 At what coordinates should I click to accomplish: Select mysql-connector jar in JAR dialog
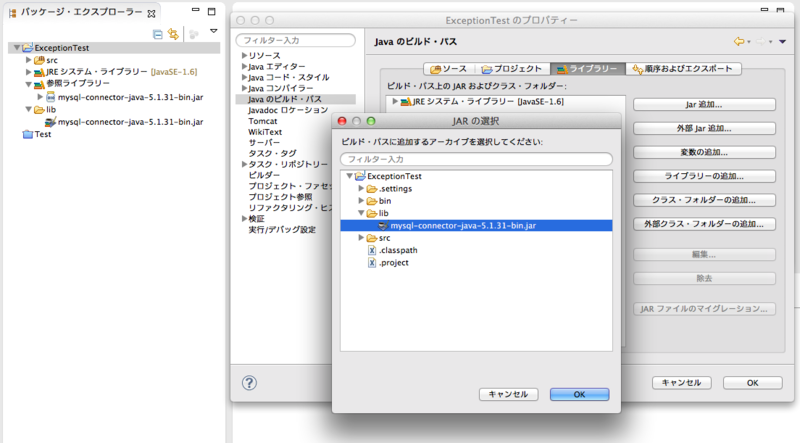click(x=476, y=226)
